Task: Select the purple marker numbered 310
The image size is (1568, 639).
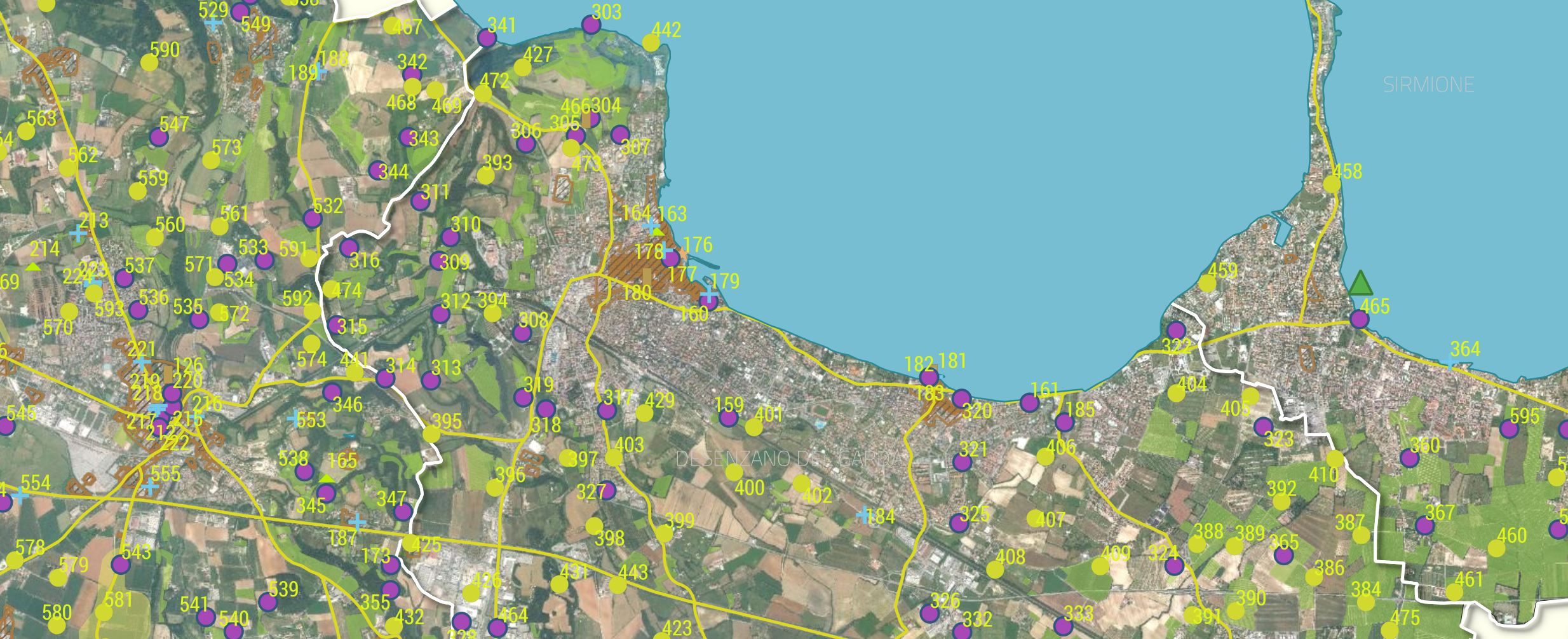Action: coord(450,237)
